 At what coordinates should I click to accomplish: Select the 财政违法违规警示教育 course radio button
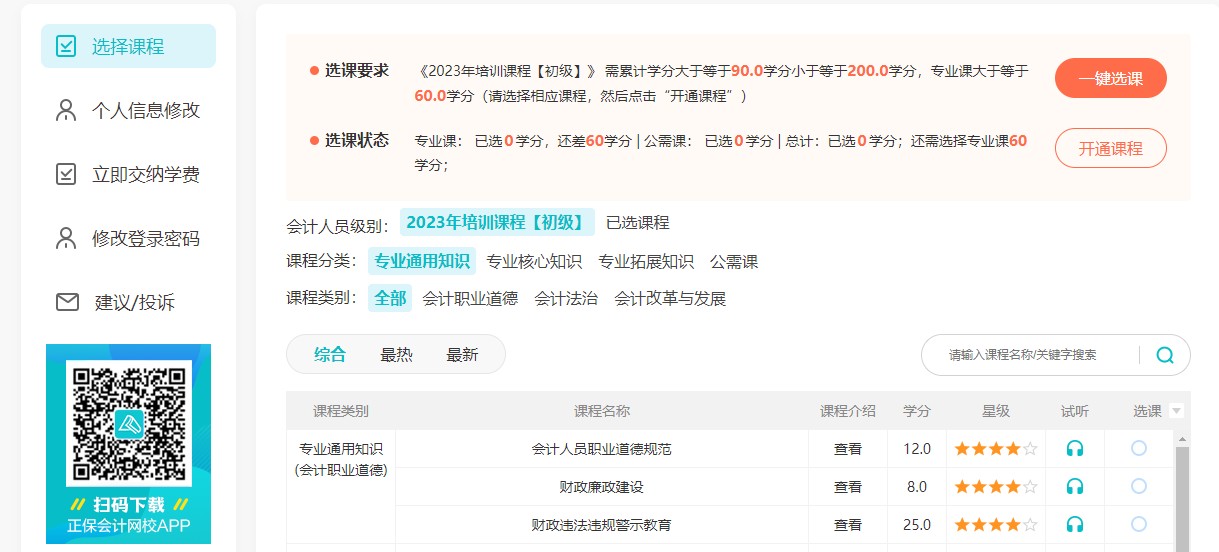tap(1138, 524)
